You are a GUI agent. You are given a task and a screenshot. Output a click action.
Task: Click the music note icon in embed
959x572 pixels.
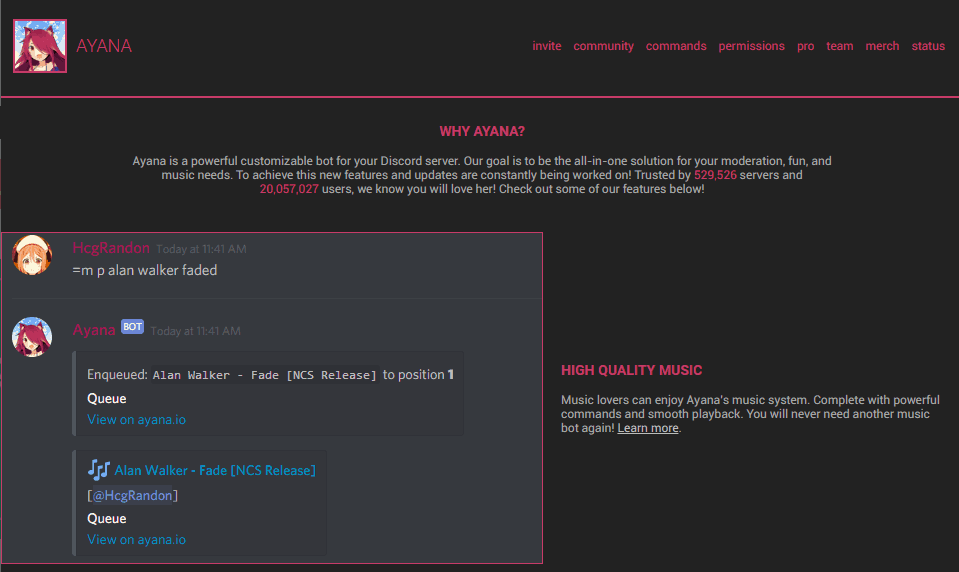coord(98,469)
